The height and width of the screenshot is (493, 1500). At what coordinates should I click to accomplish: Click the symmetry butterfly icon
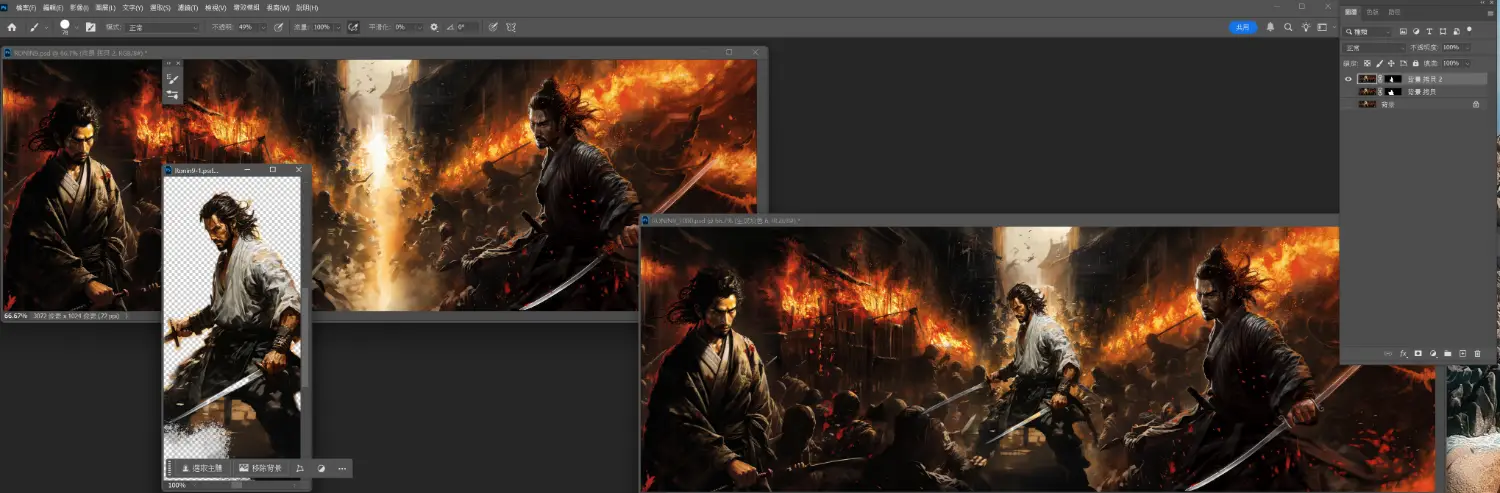(511, 27)
